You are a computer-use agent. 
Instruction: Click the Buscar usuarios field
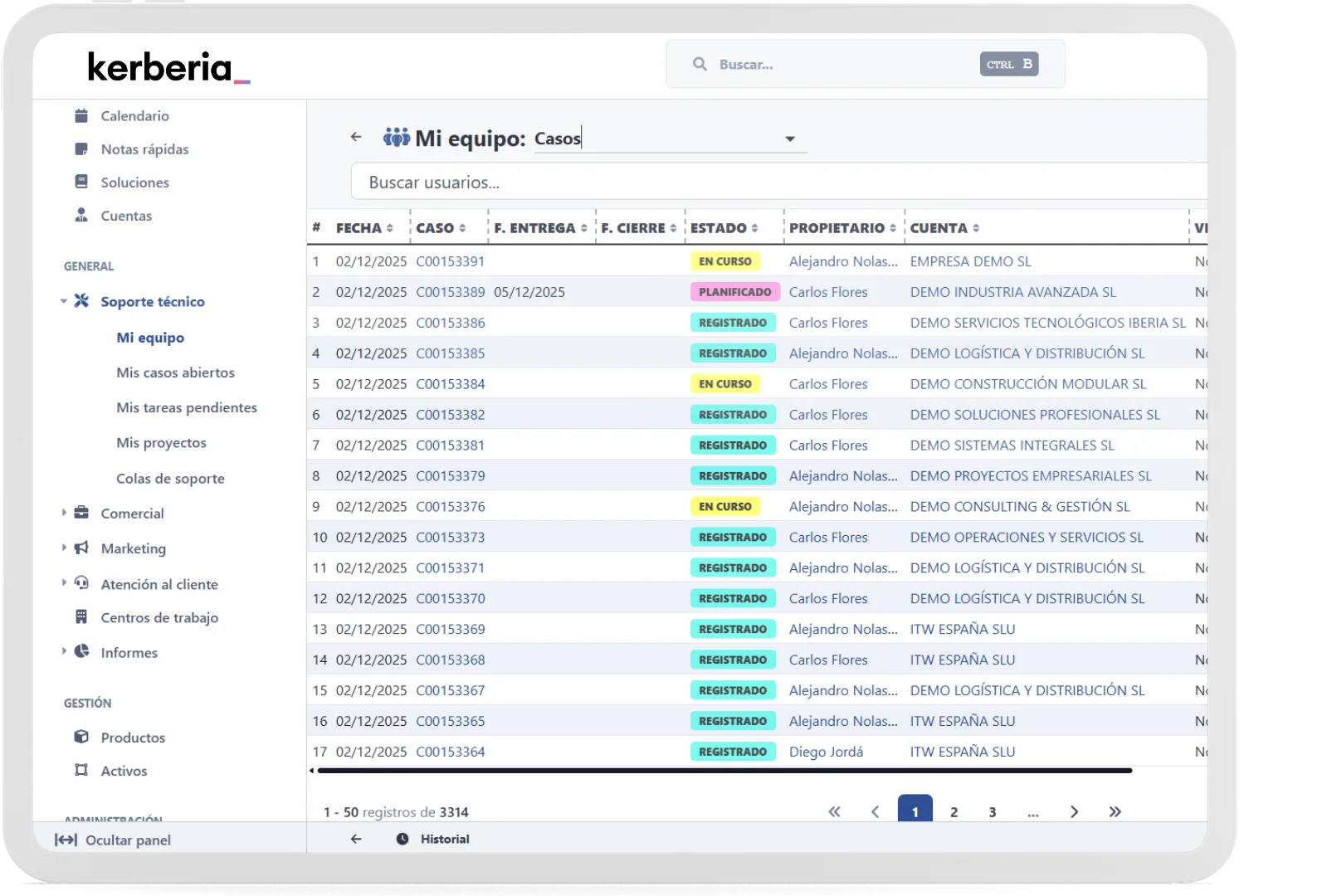[778, 182]
